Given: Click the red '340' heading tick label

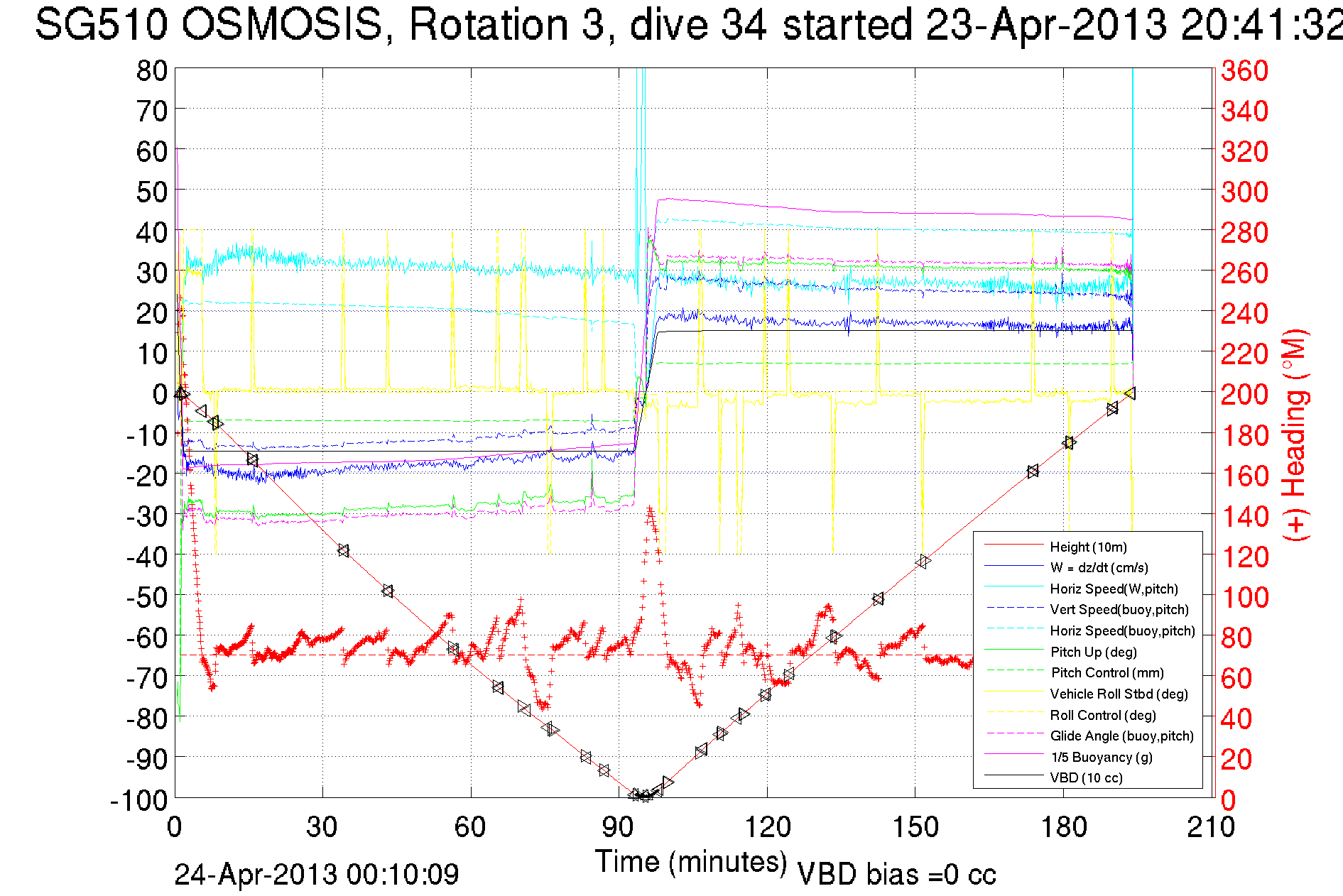Looking at the screenshot, I should click(x=1244, y=111).
